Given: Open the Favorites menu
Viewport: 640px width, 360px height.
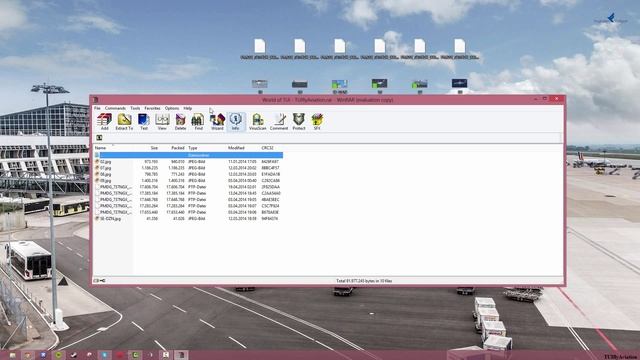Looking at the screenshot, I should (x=152, y=108).
